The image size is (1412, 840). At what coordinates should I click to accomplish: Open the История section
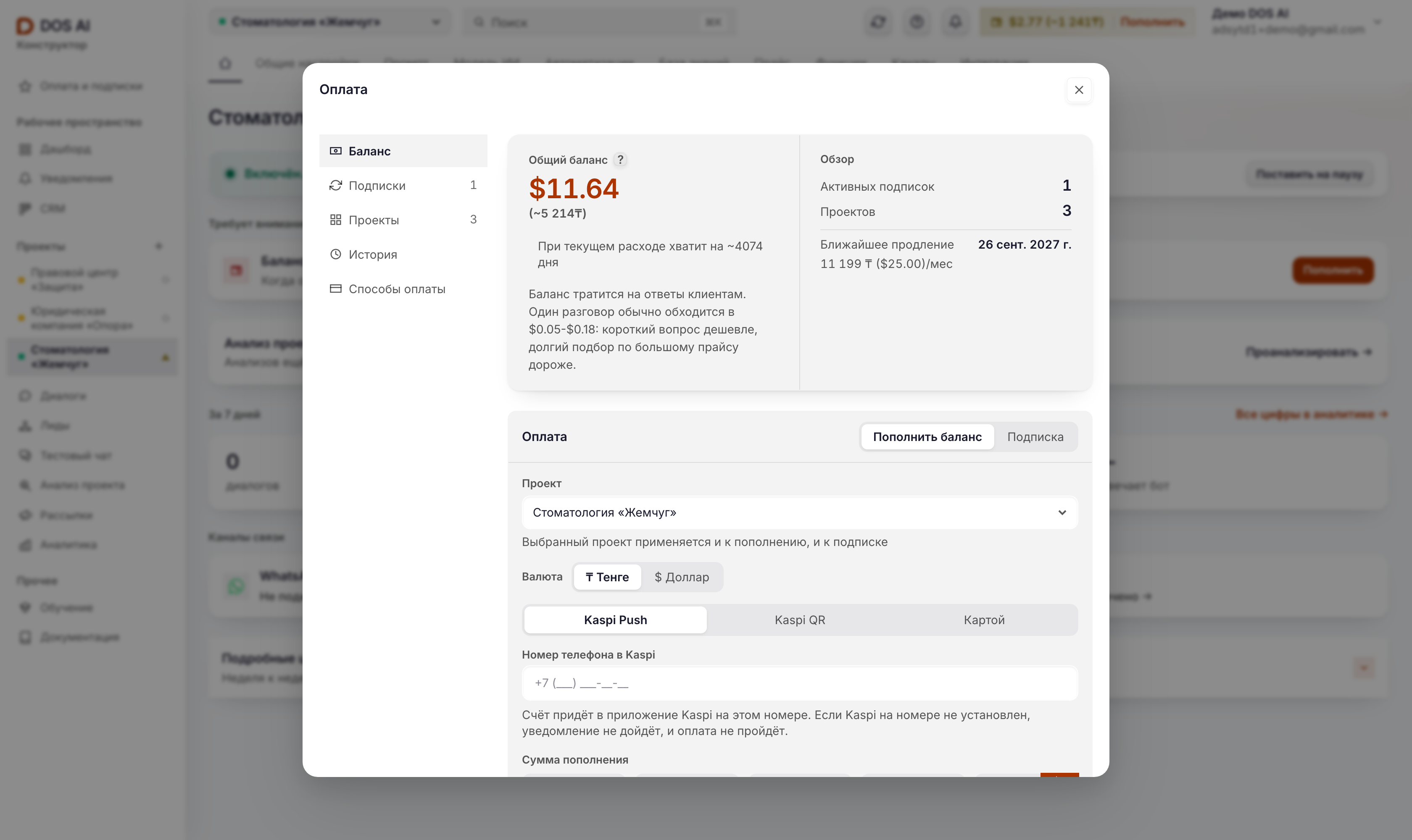pyautogui.click(x=403, y=254)
